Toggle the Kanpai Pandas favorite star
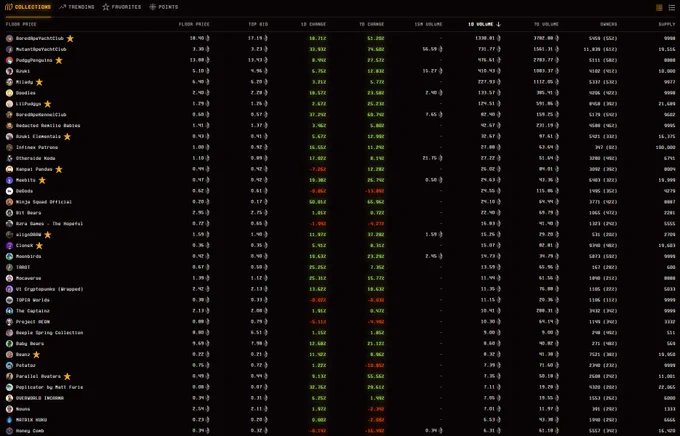This screenshot has height=436, width=680. point(59,169)
